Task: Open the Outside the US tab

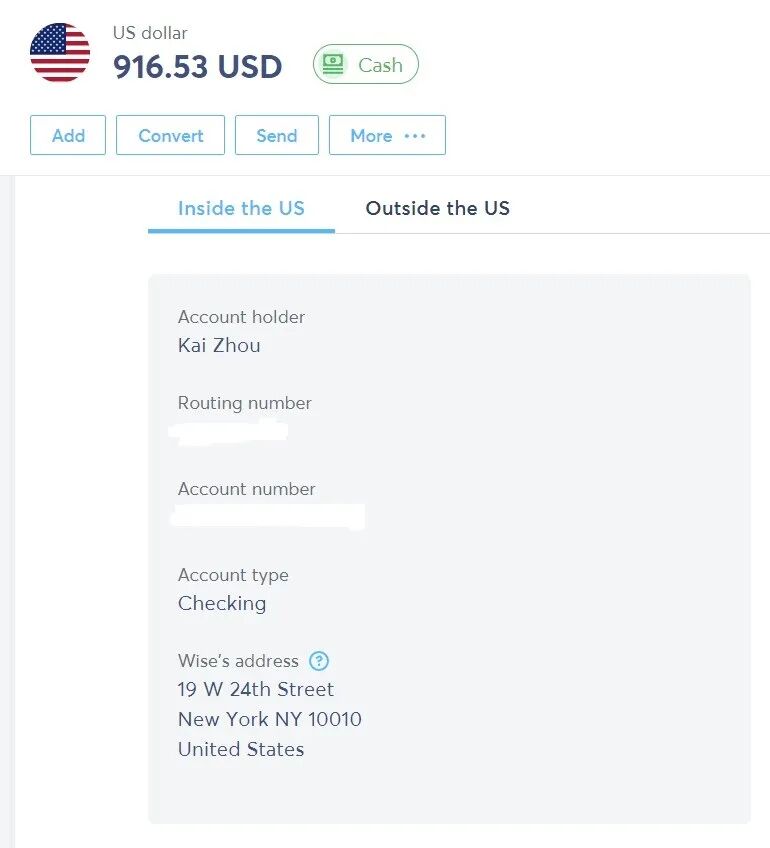Action: 437,208
